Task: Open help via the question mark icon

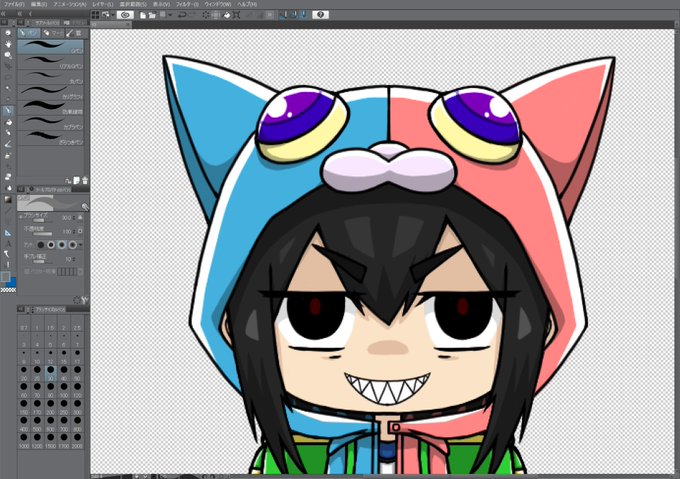Action: (x=320, y=15)
